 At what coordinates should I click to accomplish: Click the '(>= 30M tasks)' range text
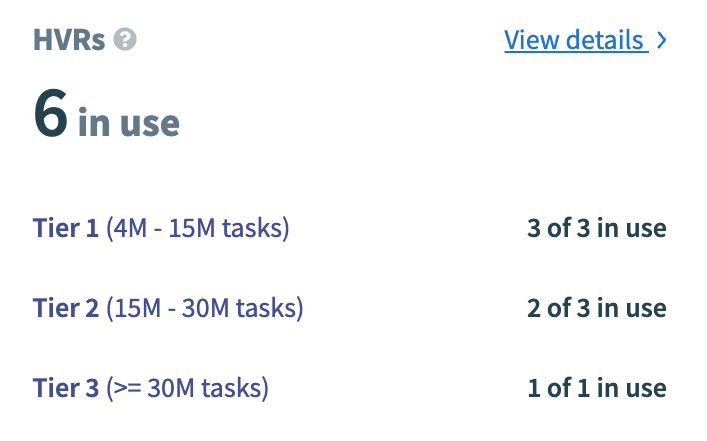point(187,387)
